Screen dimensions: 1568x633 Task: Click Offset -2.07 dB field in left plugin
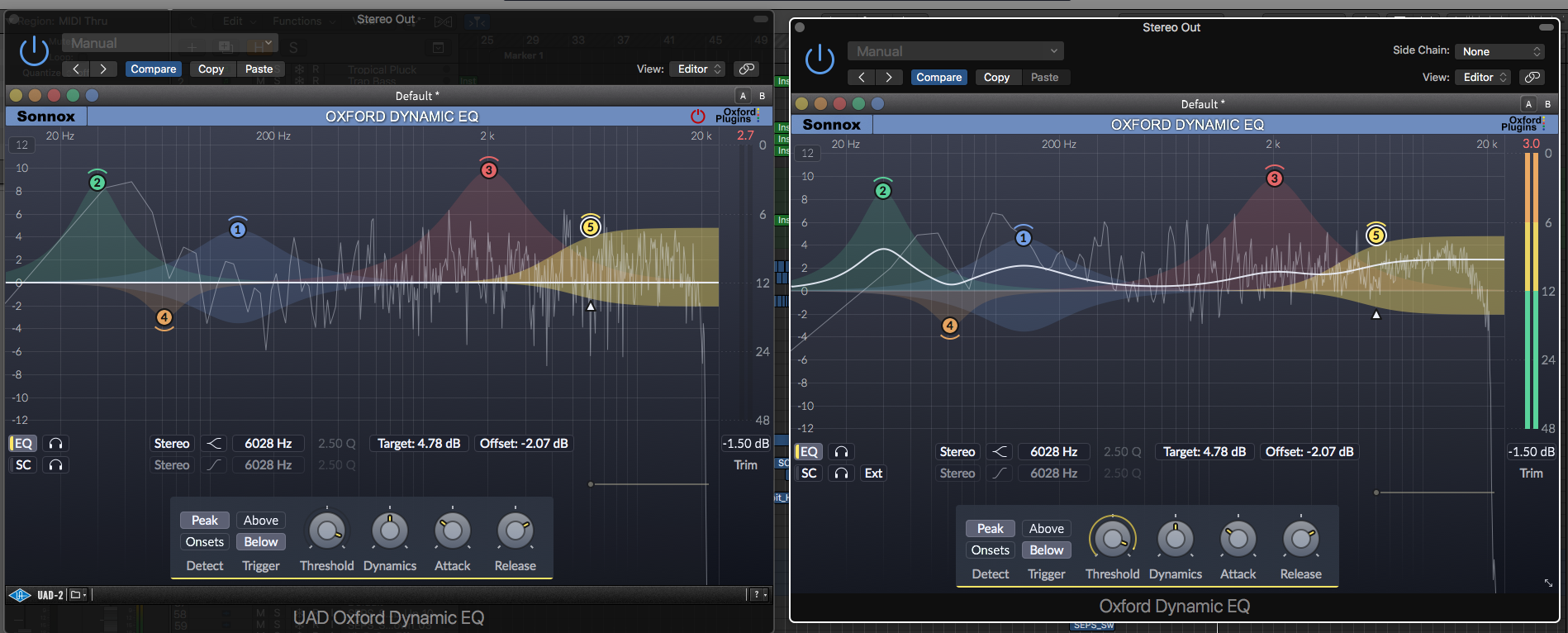(x=524, y=444)
